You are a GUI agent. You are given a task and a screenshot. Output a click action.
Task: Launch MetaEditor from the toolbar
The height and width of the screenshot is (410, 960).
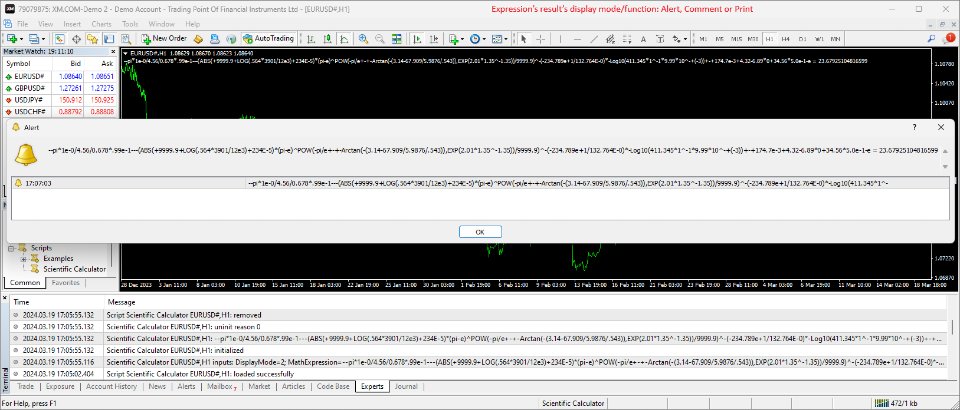(x=199, y=39)
